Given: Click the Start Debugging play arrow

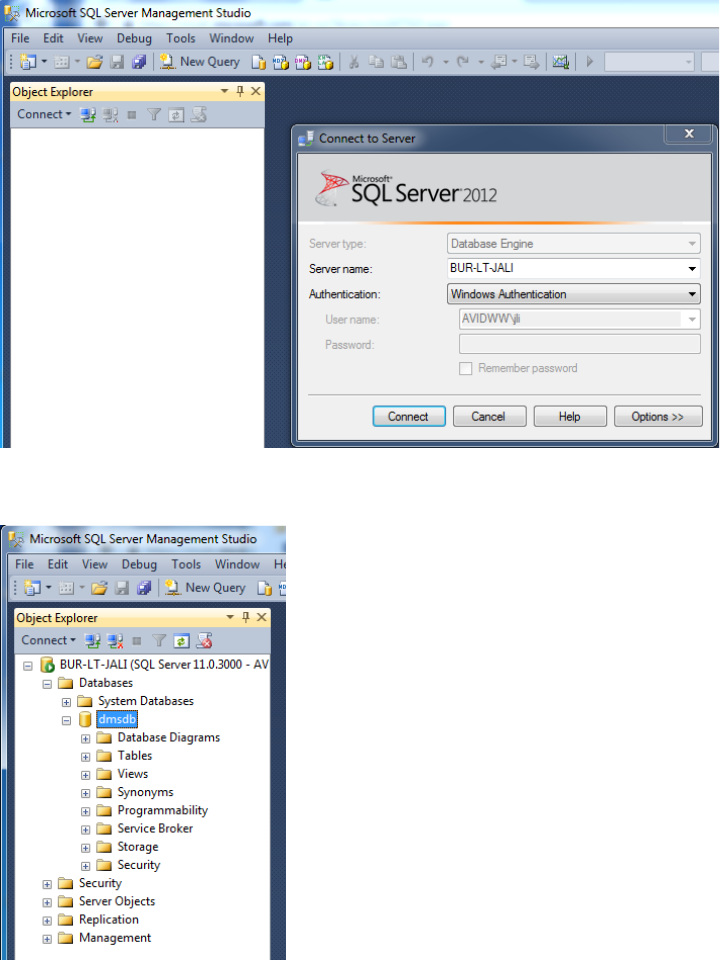Looking at the screenshot, I should point(590,62).
